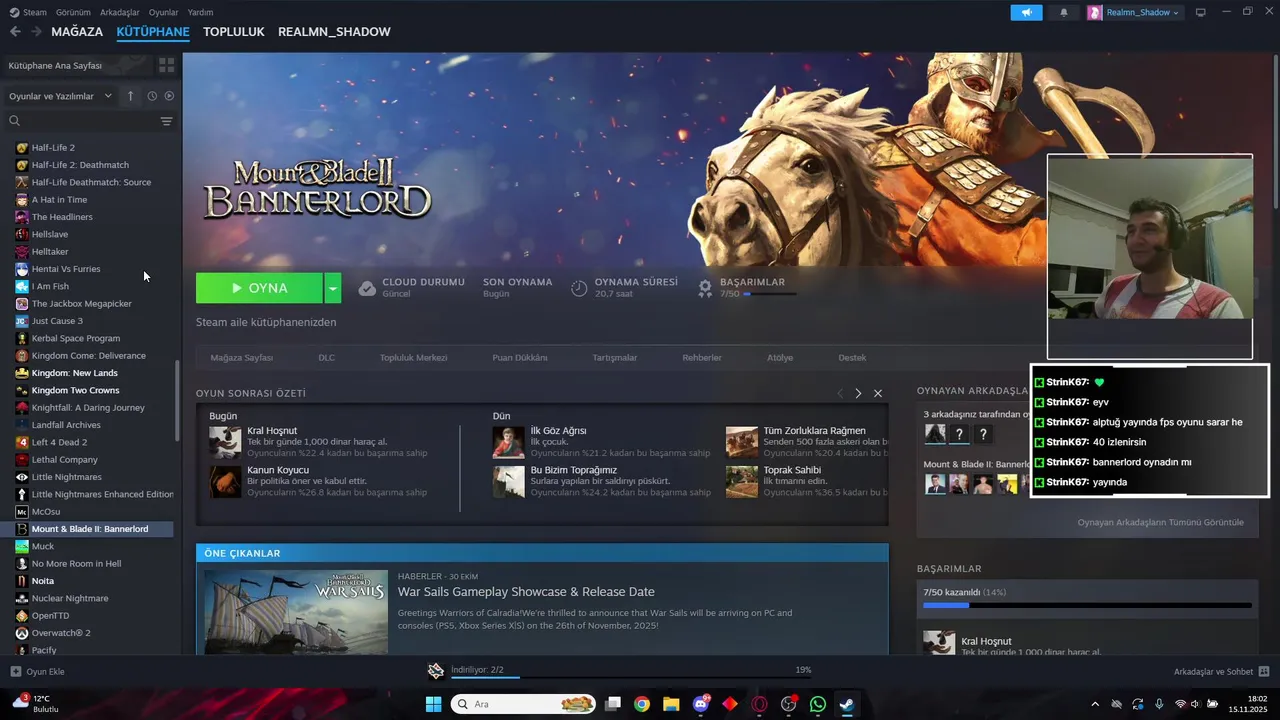Open the Atölye link
Image resolution: width=1280 pixels, height=720 pixels.
pos(780,358)
